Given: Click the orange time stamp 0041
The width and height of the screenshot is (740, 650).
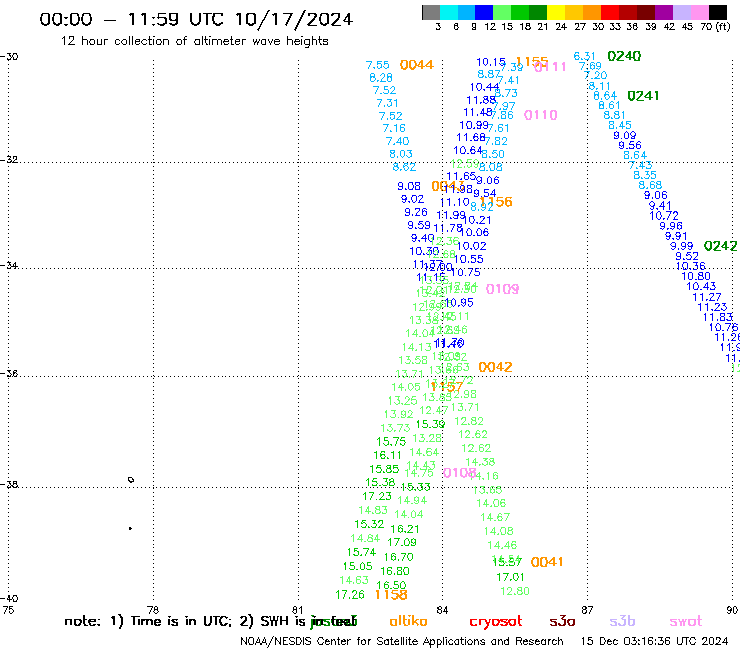Looking at the screenshot, I should (547, 562).
